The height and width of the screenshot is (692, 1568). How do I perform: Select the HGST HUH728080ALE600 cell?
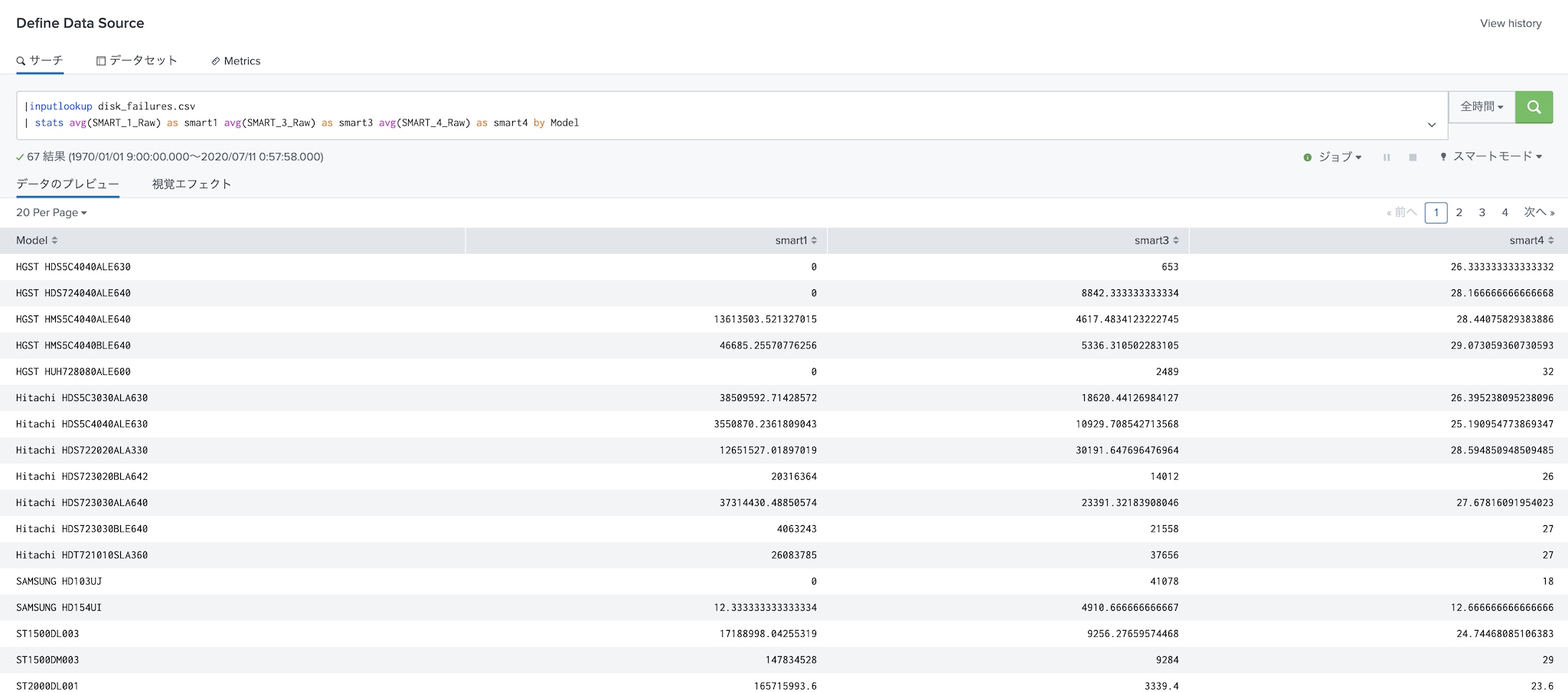tap(73, 372)
